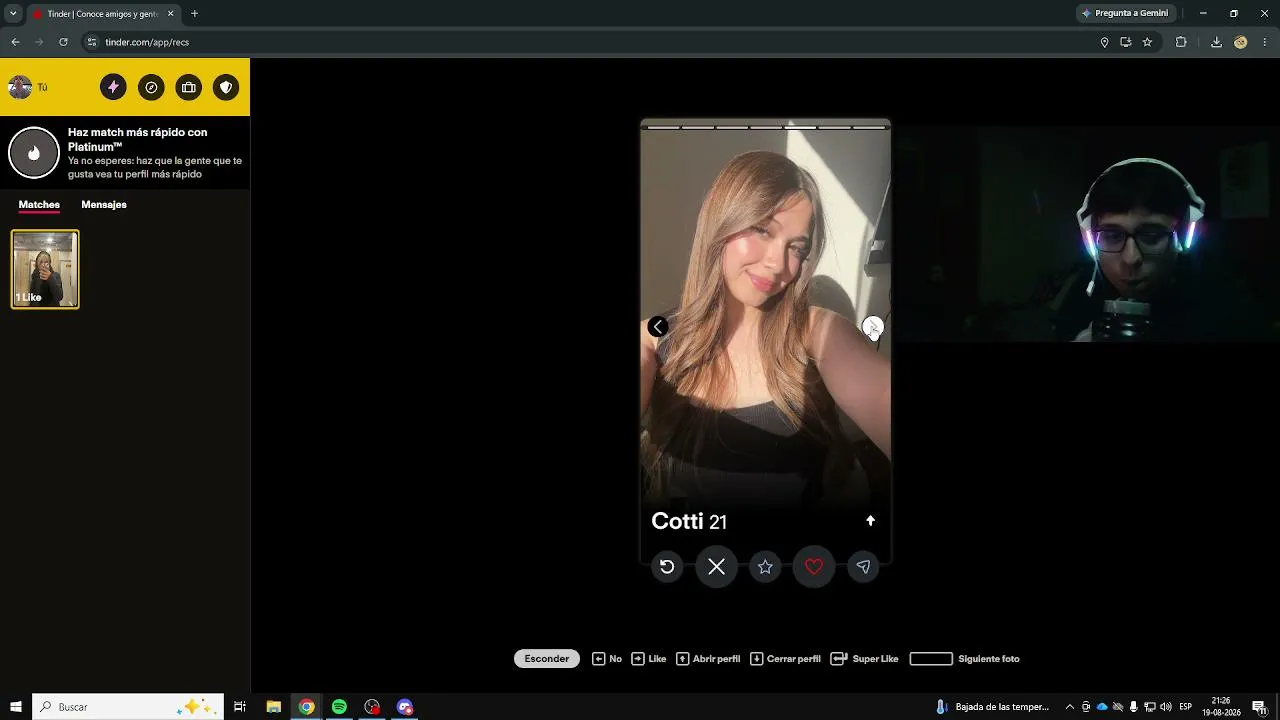Open Chrome downloads

[x=1216, y=42]
